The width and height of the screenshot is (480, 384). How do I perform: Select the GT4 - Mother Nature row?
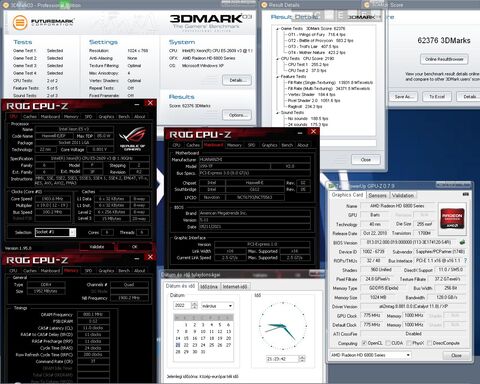(317, 53)
